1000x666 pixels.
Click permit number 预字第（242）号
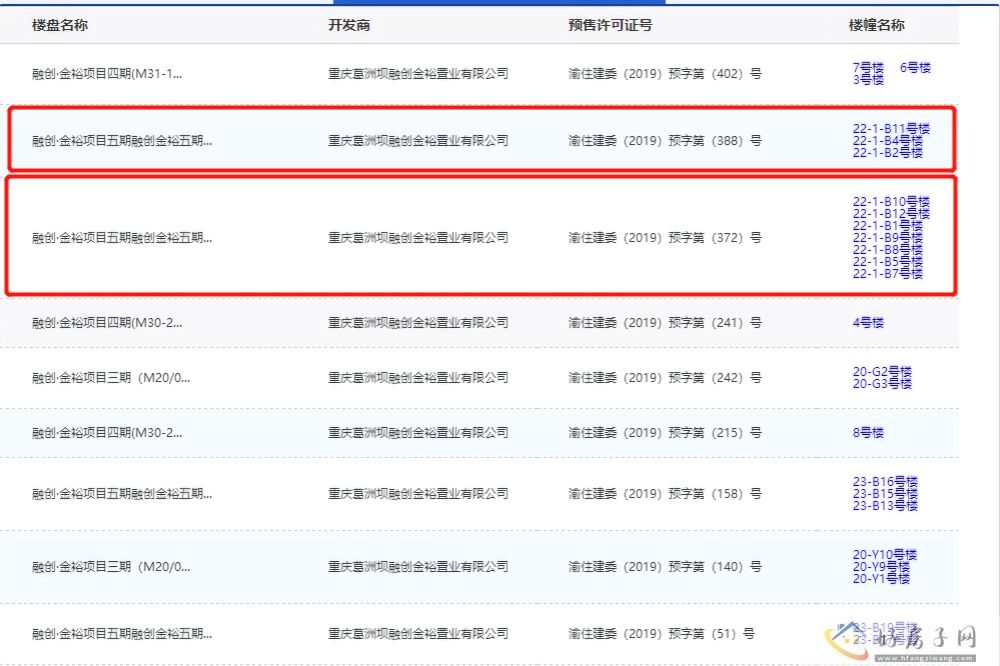pyautogui.click(x=665, y=378)
